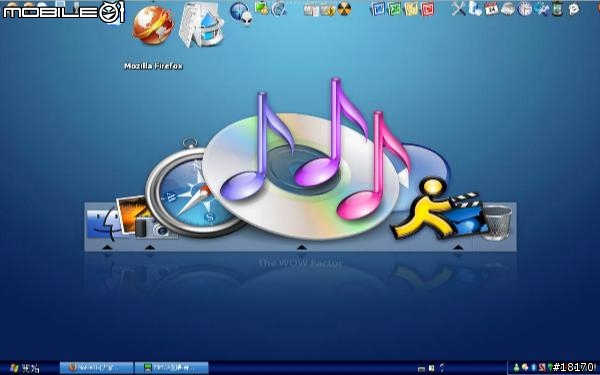Launch Microsoft Word from the top dock
The image size is (600, 375).
pyautogui.click(x=378, y=8)
